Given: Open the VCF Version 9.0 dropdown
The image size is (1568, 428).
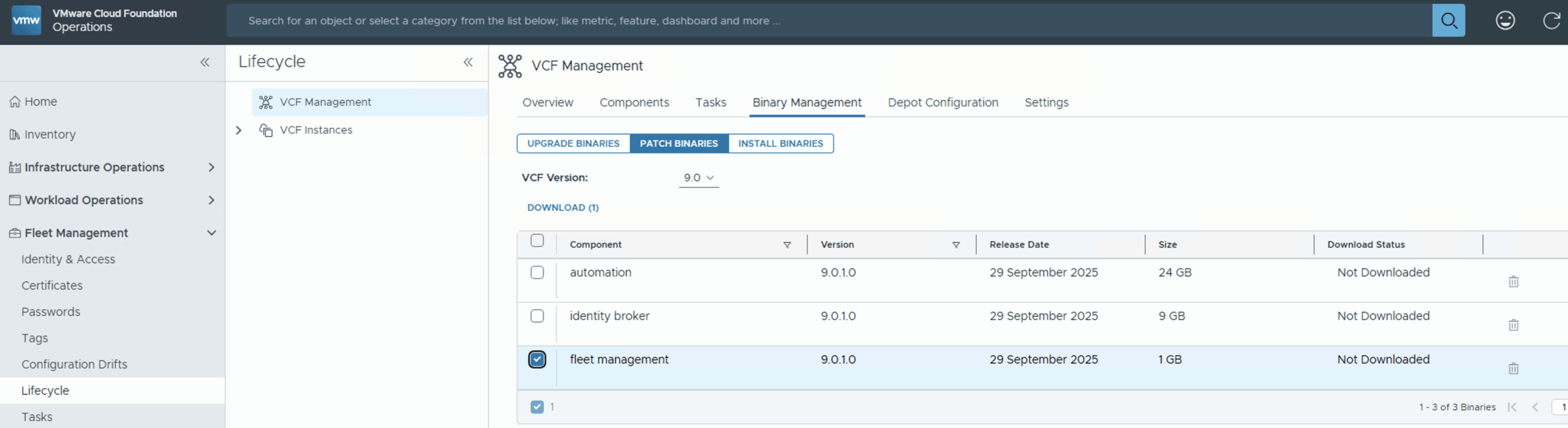Looking at the screenshot, I should 699,178.
